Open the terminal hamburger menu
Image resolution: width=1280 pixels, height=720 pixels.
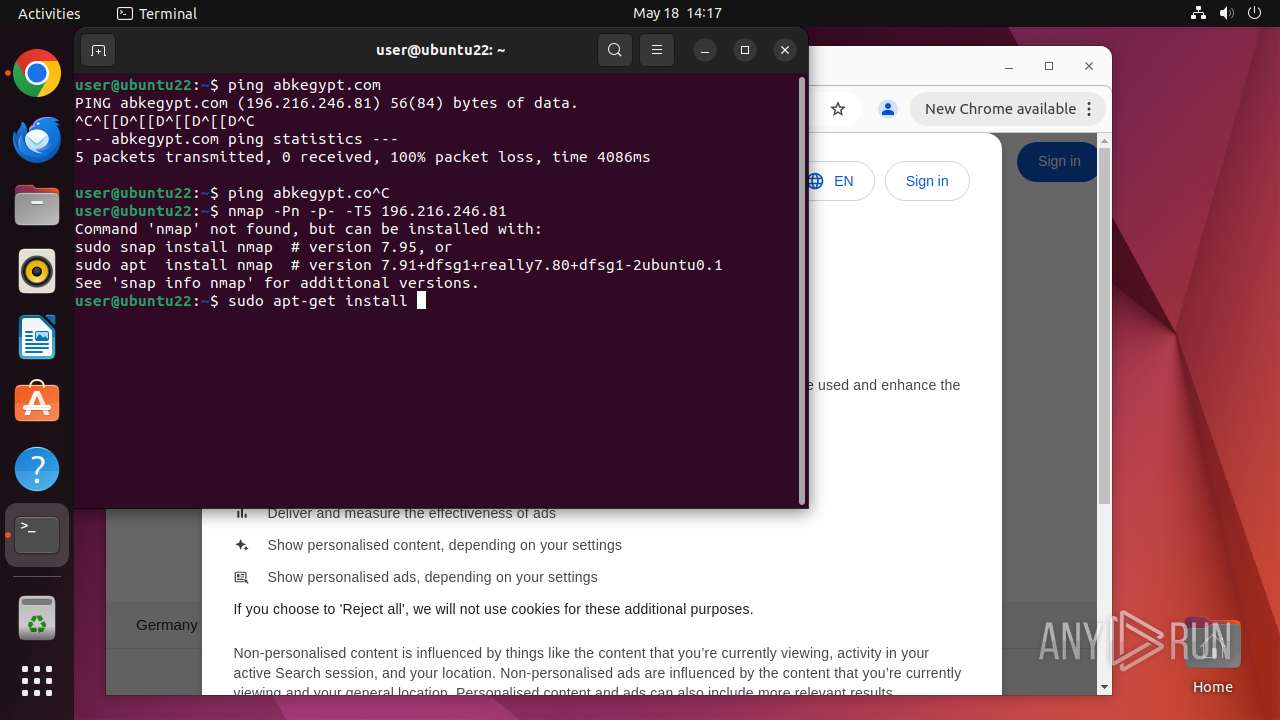(x=657, y=50)
